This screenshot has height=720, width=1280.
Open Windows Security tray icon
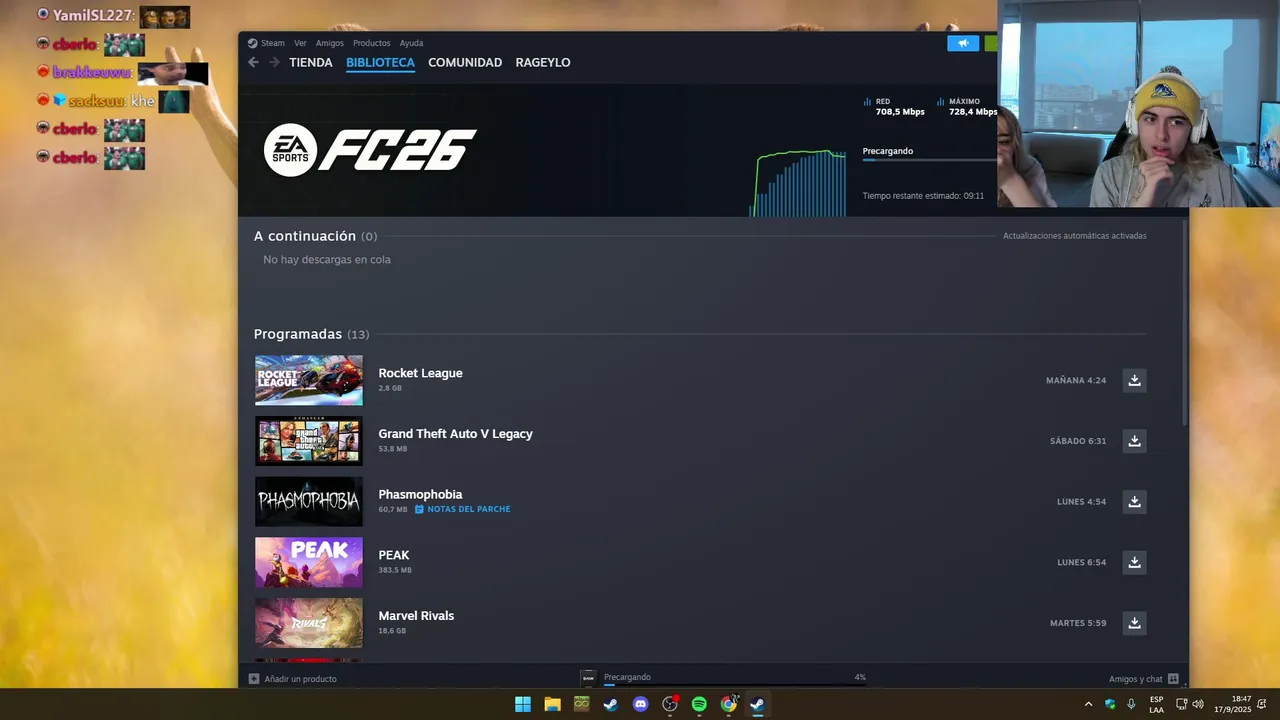tap(1110, 704)
